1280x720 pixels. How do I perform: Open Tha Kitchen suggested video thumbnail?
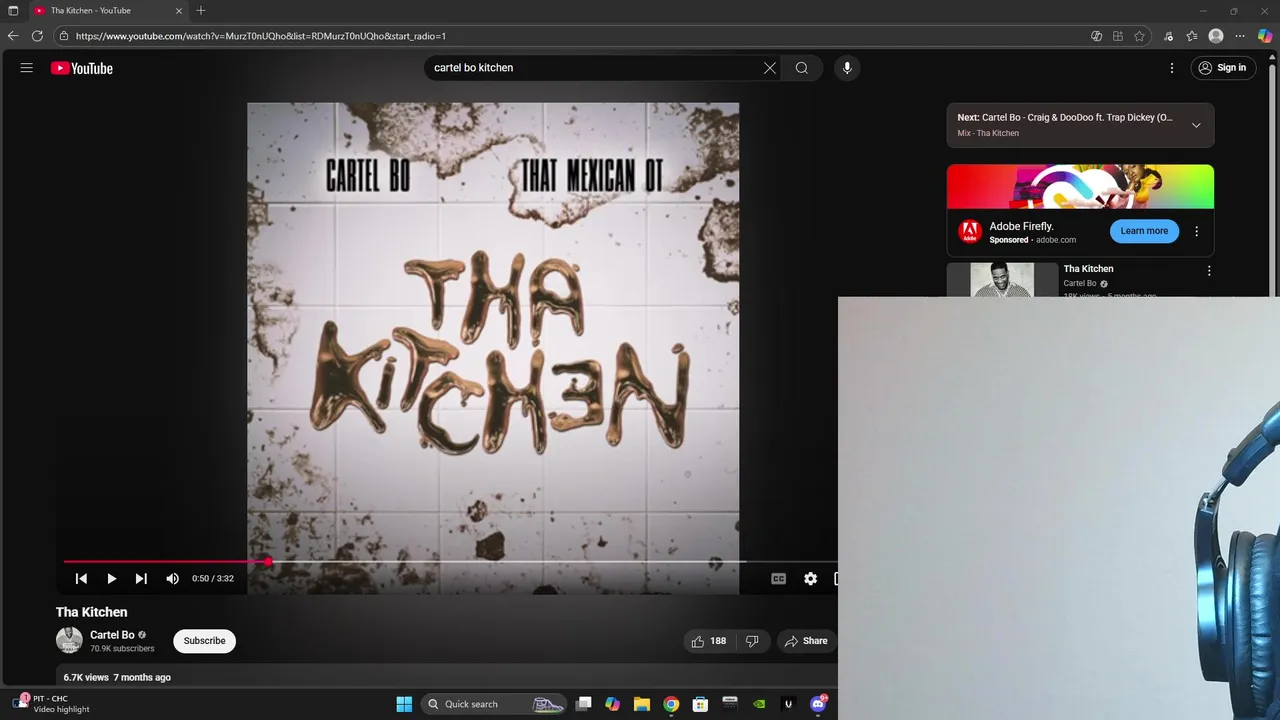1002,280
